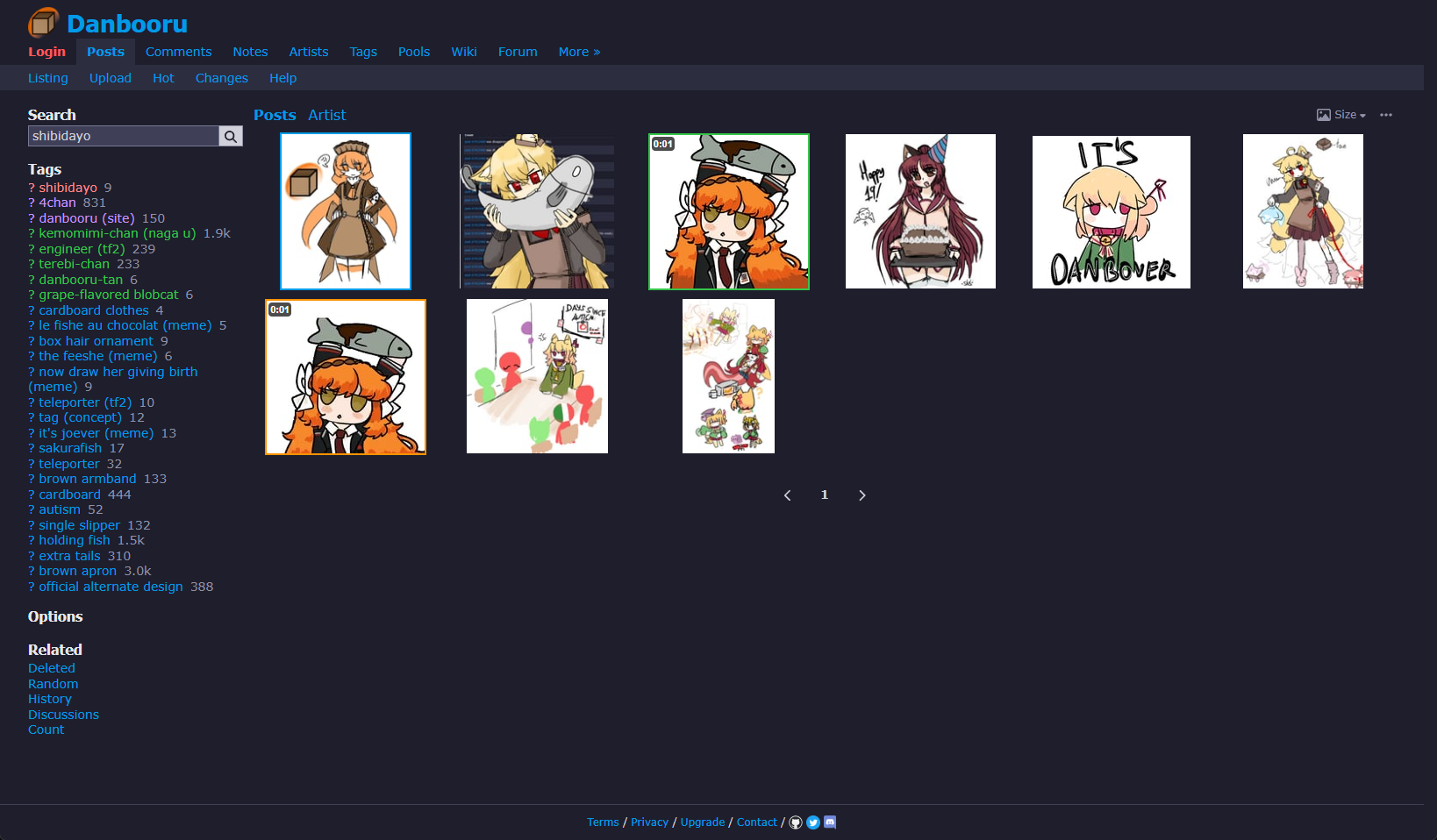Viewport: 1437px width, 840px height.
Task: Select the danbooru (site) tag
Action: [87, 218]
